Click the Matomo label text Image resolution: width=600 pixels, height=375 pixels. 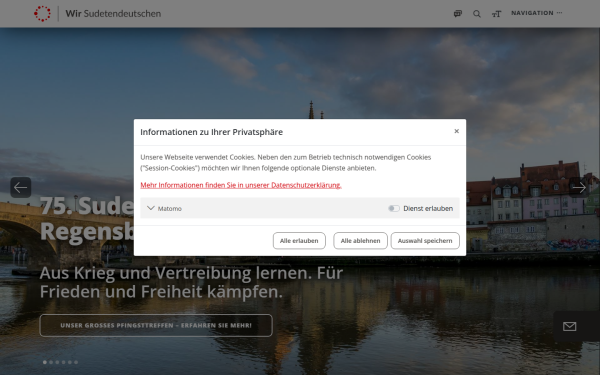pyautogui.click(x=170, y=209)
